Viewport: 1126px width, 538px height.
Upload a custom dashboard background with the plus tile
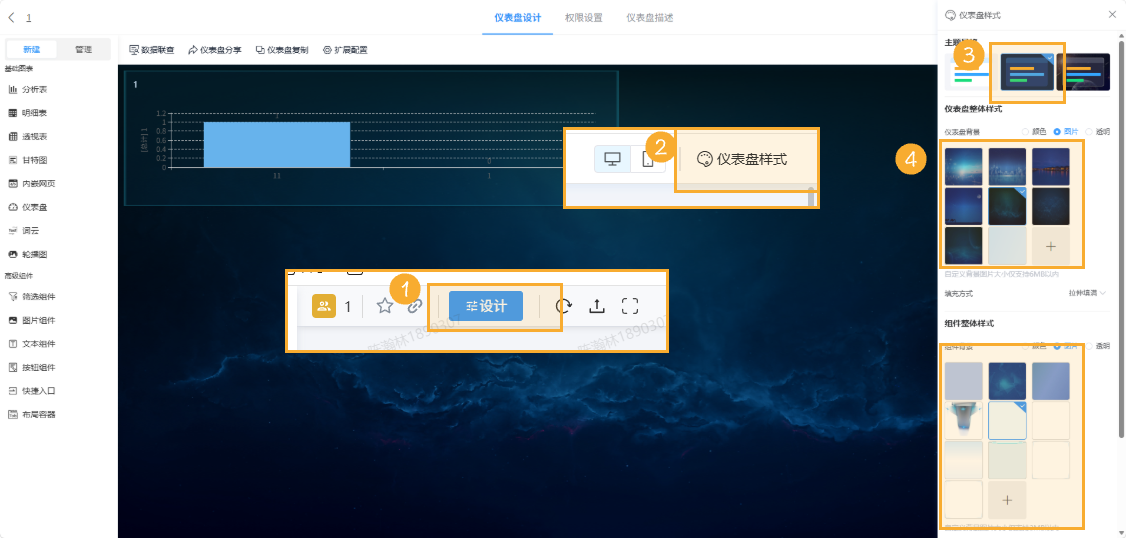[1051, 246]
